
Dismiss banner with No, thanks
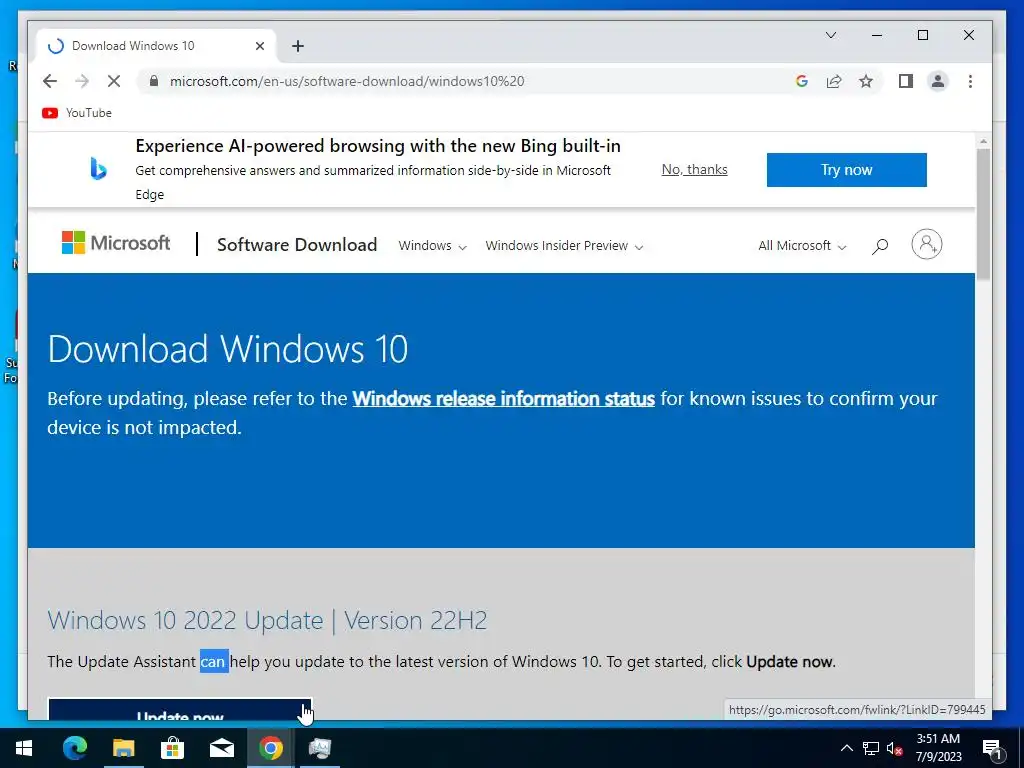[694, 169]
